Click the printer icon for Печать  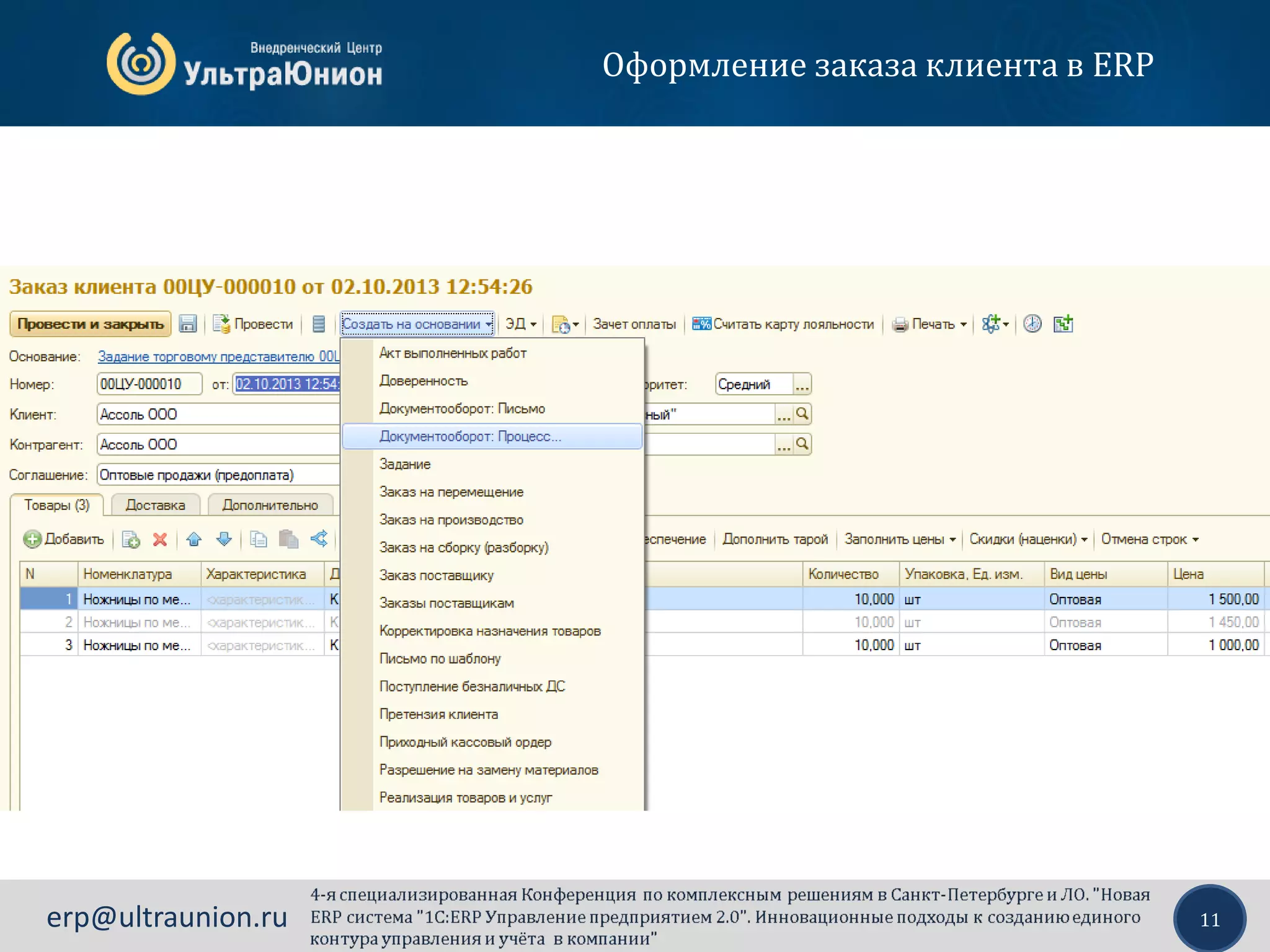coord(900,324)
